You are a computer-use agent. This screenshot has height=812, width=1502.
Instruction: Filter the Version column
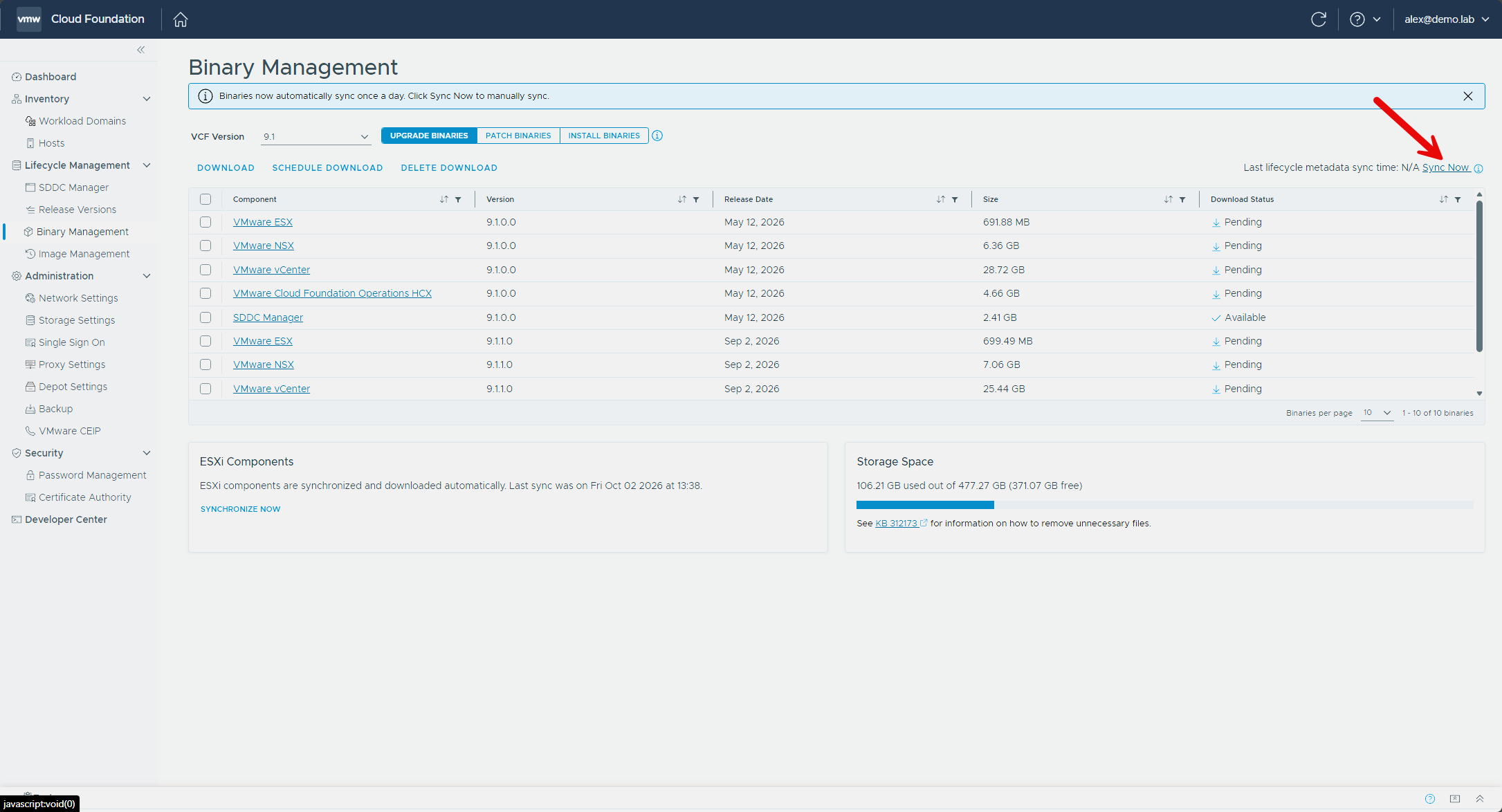pos(696,200)
